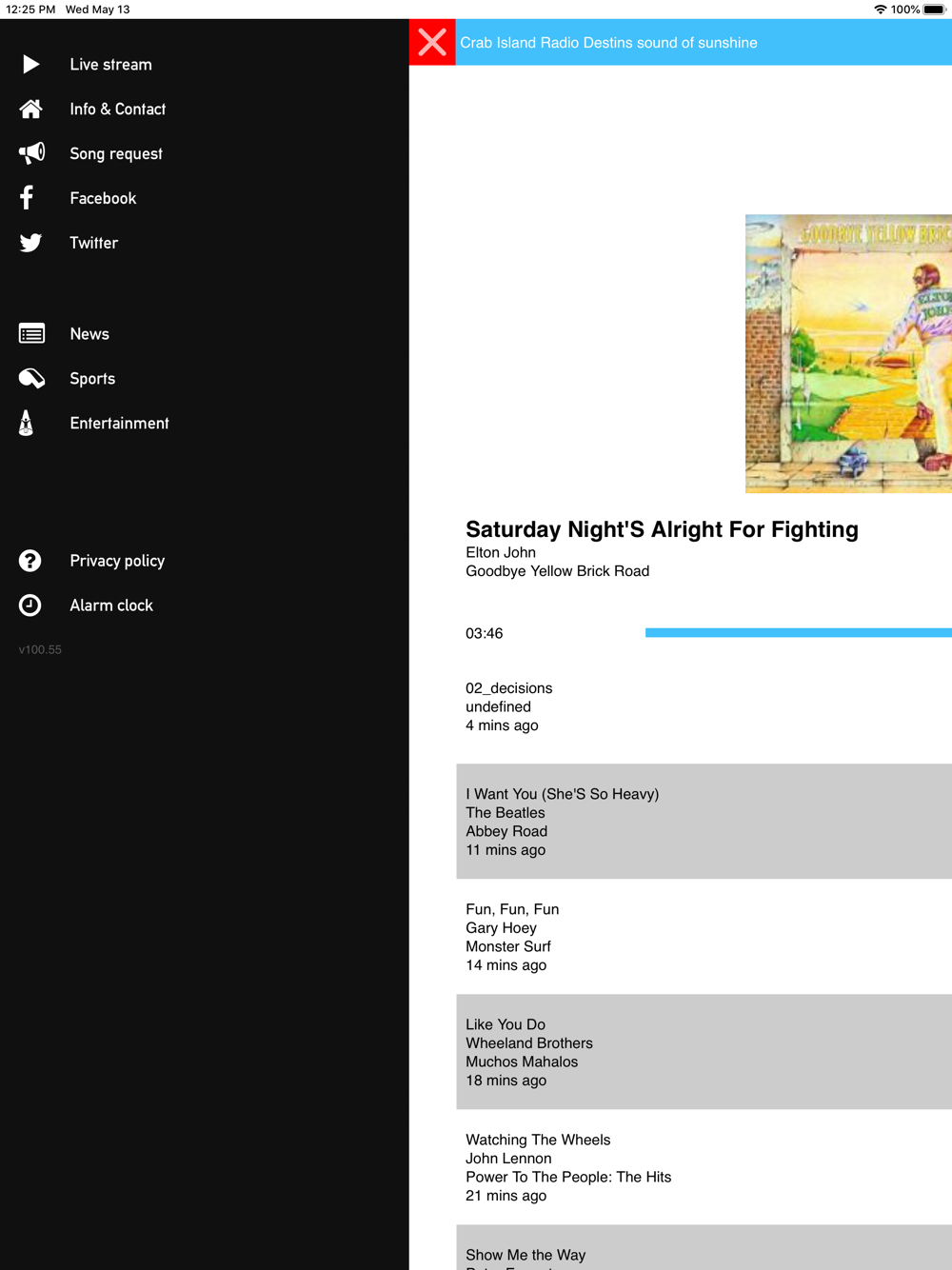
Task: Tap the Alarm clock icon
Action: click(x=30, y=605)
